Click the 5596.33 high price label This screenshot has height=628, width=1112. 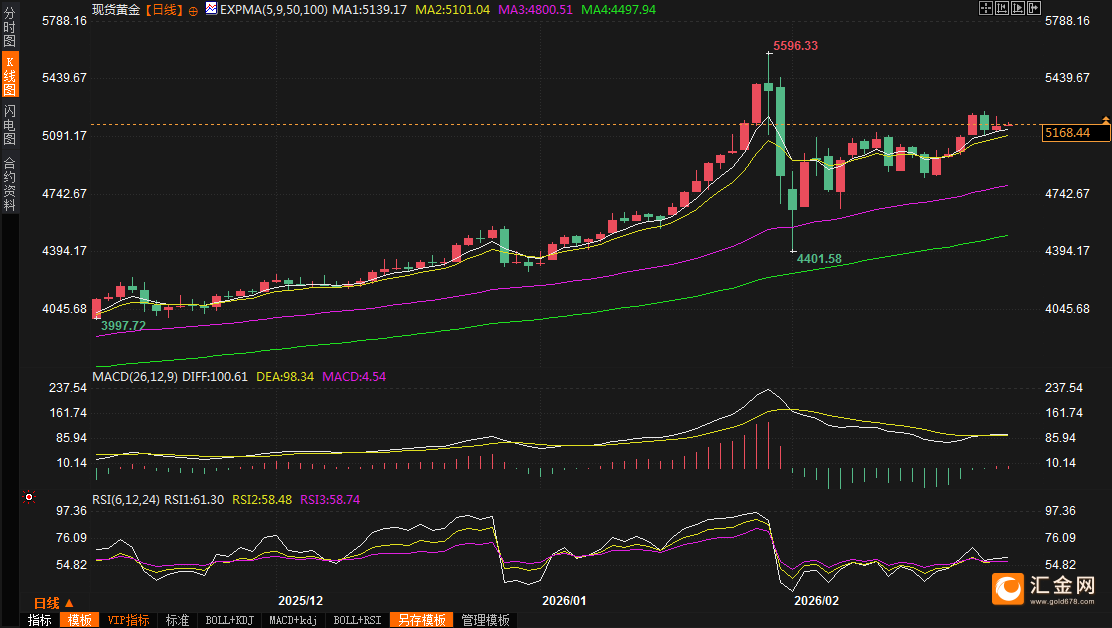(x=795, y=46)
